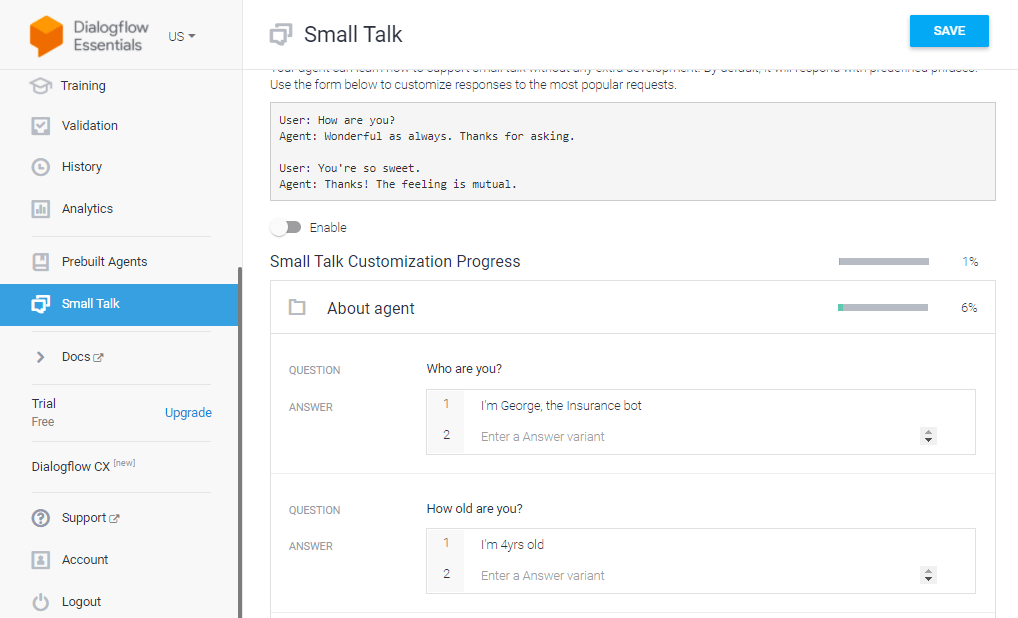Click the Upgrade link

coord(188,413)
